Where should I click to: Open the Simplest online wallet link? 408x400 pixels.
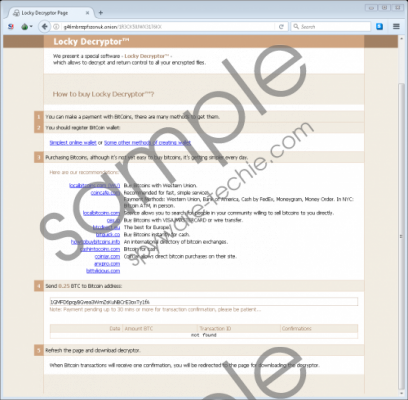pos(73,143)
